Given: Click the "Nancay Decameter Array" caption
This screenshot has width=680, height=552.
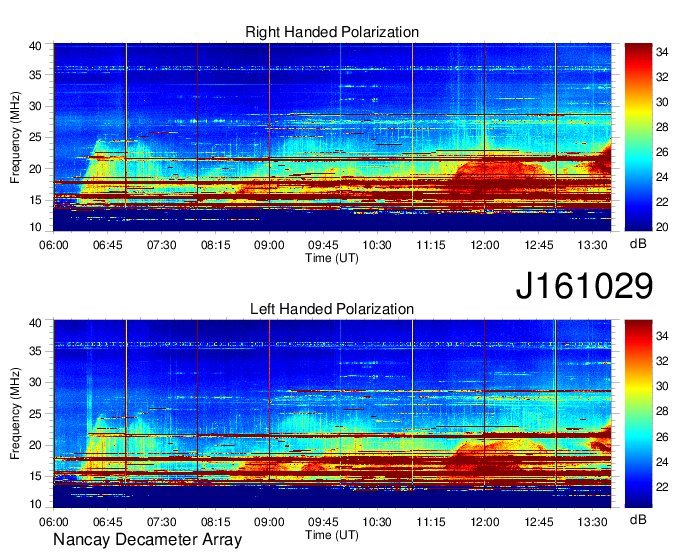Looking at the screenshot, I should pyautogui.click(x=147, y=540).
